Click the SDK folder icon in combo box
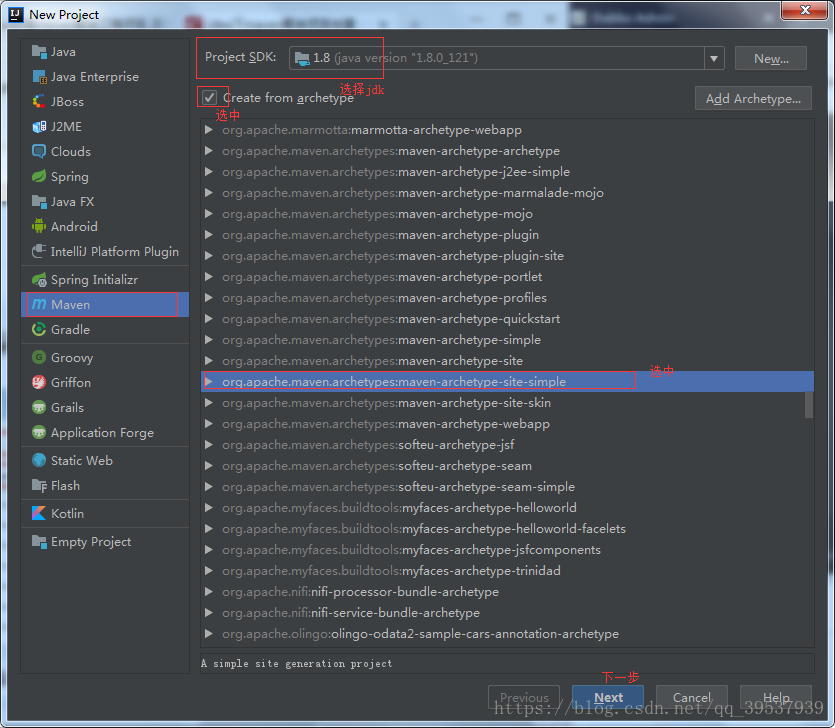 (302, 58)
